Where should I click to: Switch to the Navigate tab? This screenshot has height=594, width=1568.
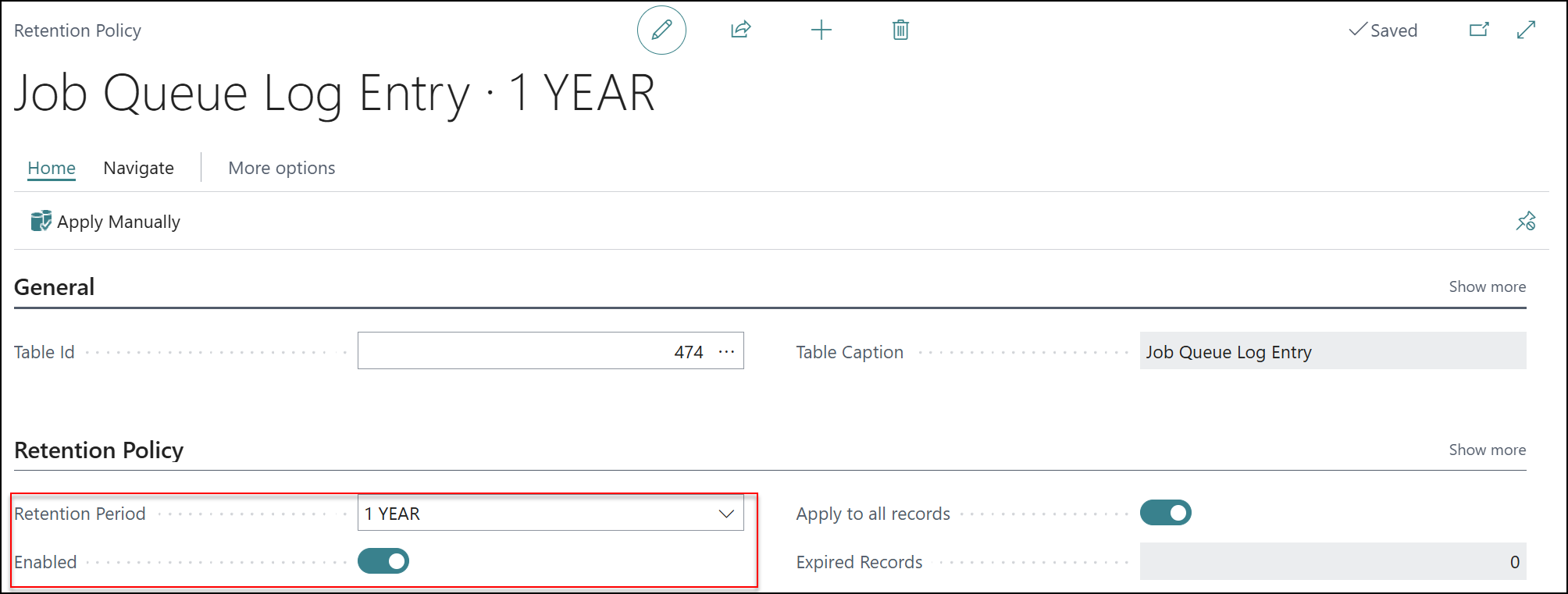(x=138, y=168)
